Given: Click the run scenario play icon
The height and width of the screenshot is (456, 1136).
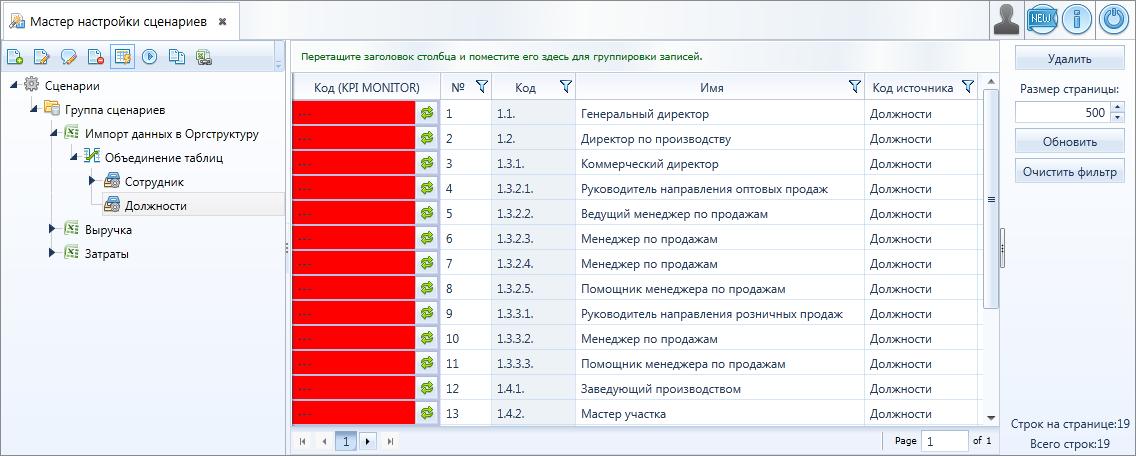Looking at the screenshot, I should pos(149,56).
